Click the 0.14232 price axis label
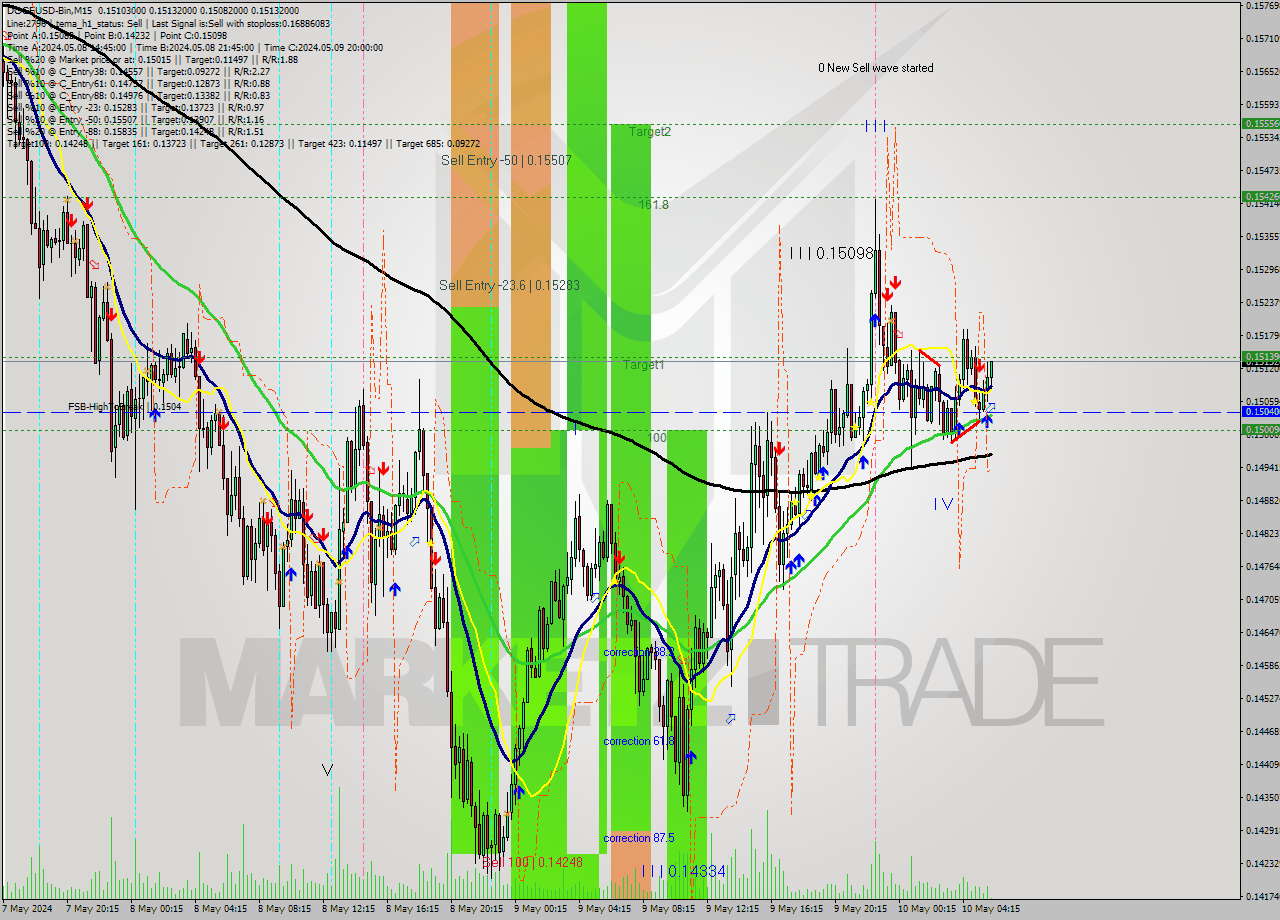The image size is (1280, 920). point(1263,863)
